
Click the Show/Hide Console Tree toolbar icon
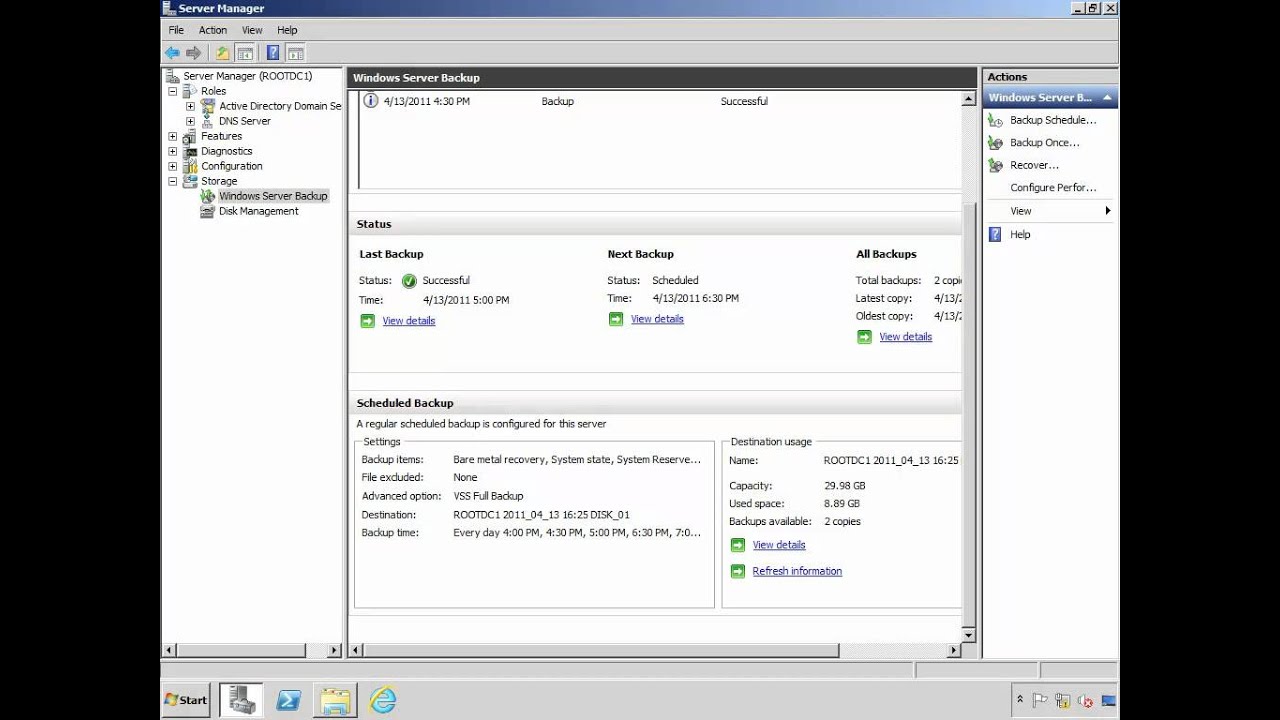point(245,53)
